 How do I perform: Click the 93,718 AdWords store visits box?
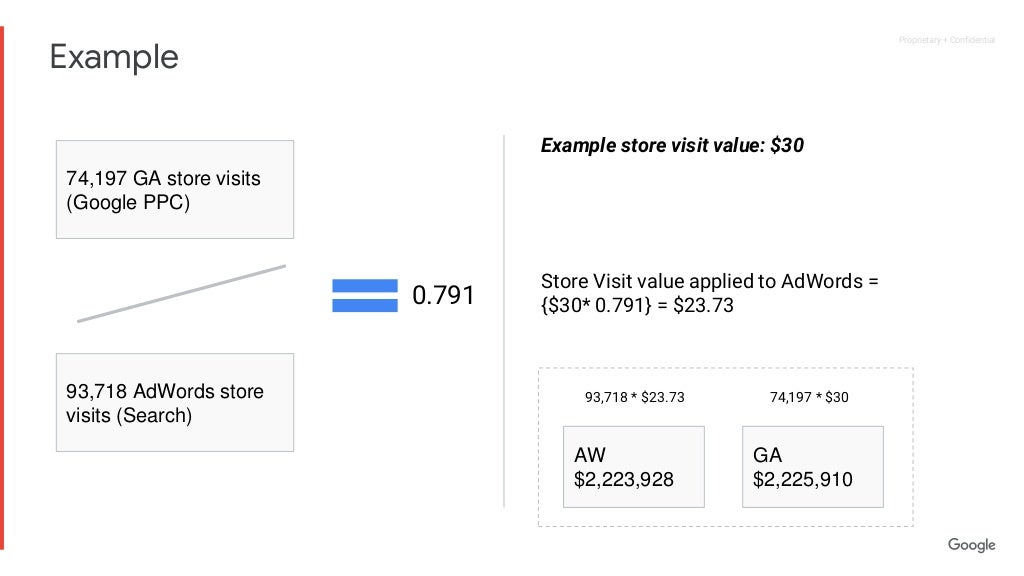click(175, 402)
